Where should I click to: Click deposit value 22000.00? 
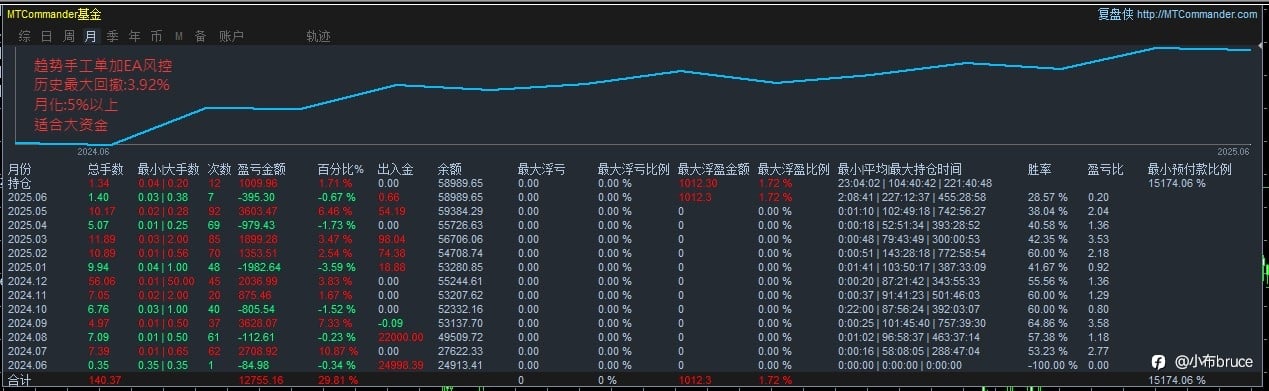tap(402, 338)
